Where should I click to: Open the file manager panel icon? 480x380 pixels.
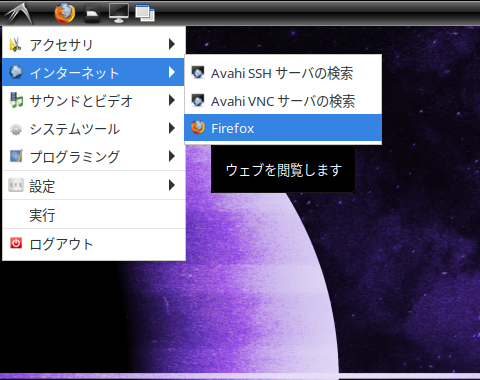(92, 13)
